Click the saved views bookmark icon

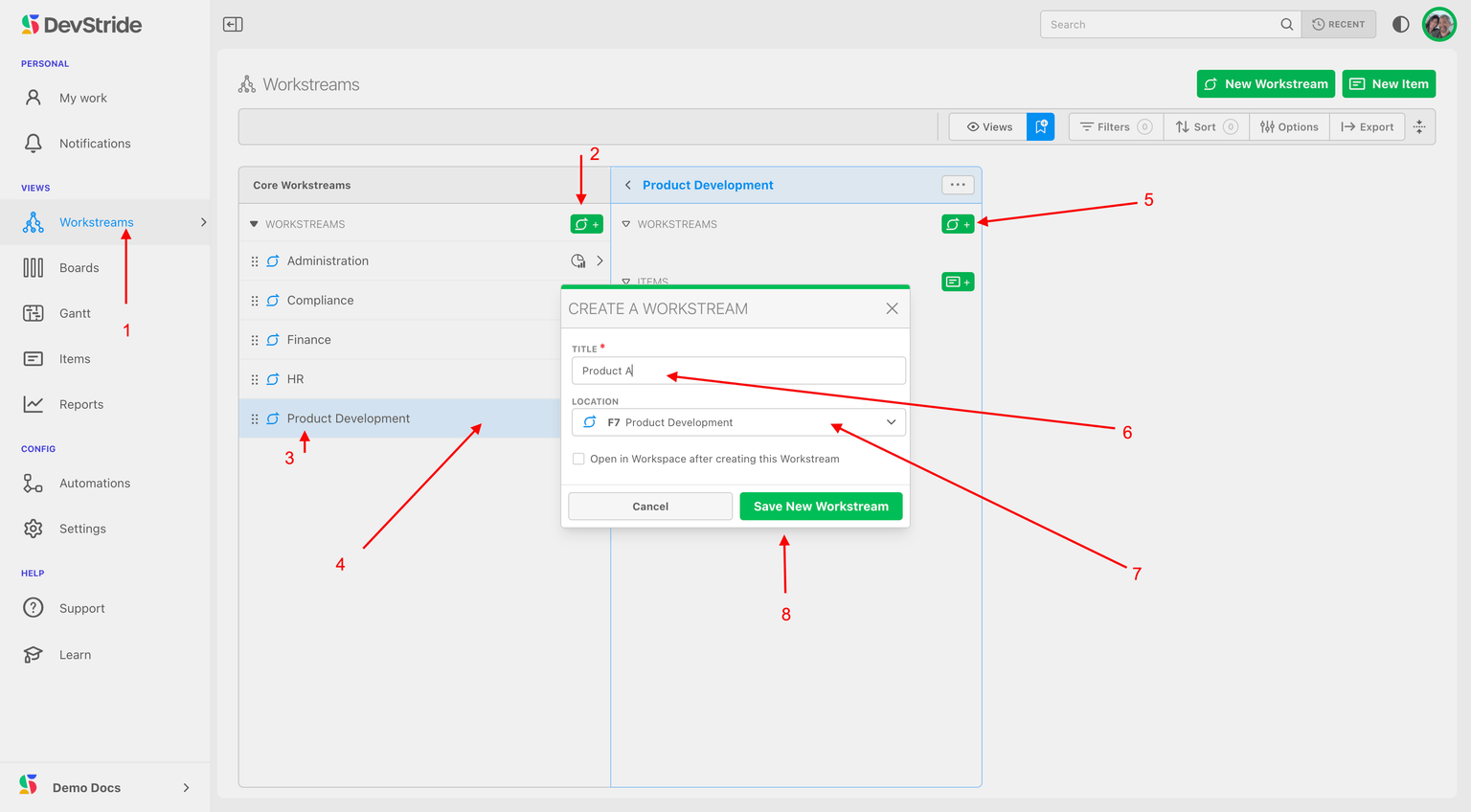click(1040, 126)
